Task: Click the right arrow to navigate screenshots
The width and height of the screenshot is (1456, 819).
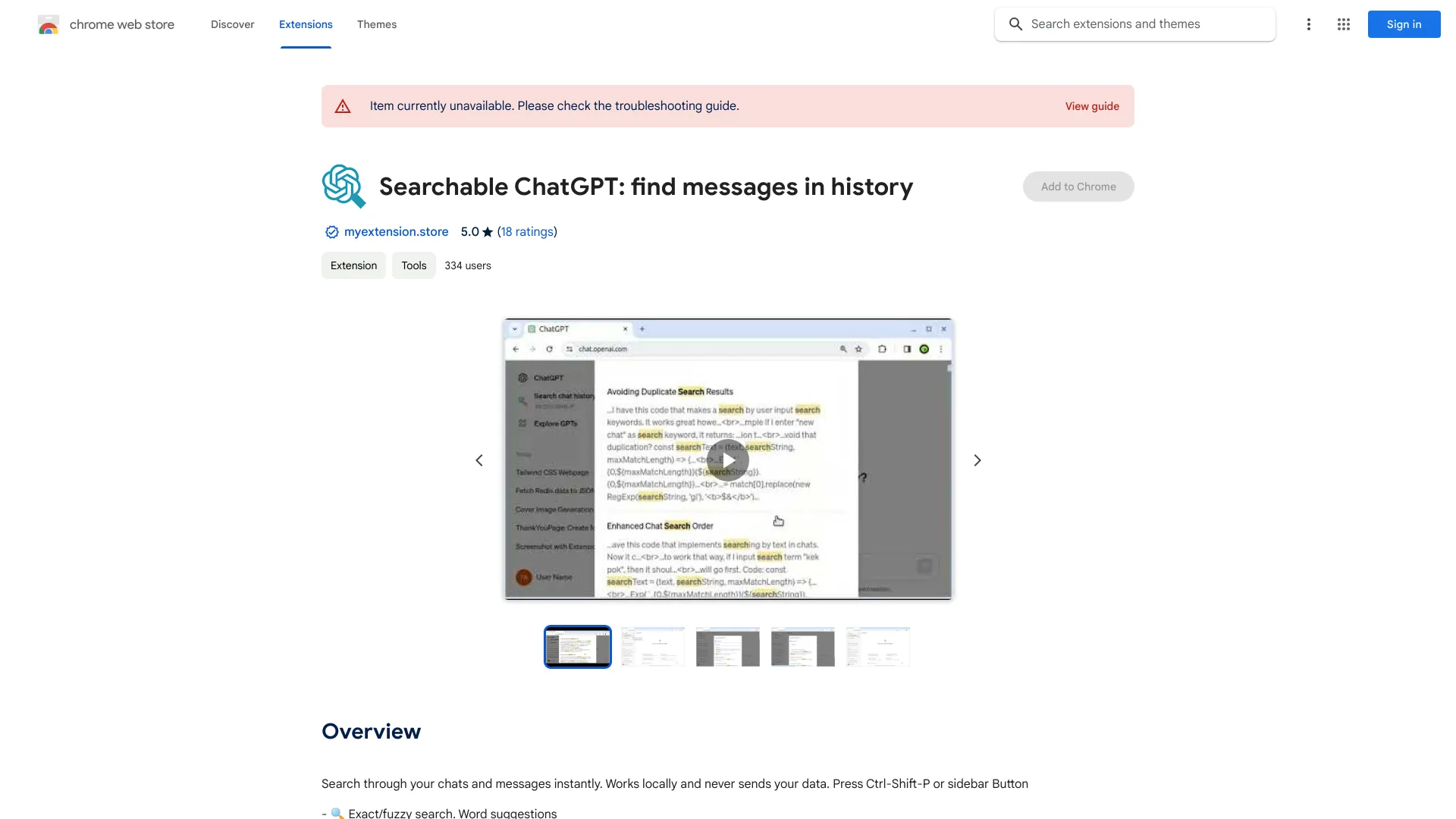Action: click(977, 460)
